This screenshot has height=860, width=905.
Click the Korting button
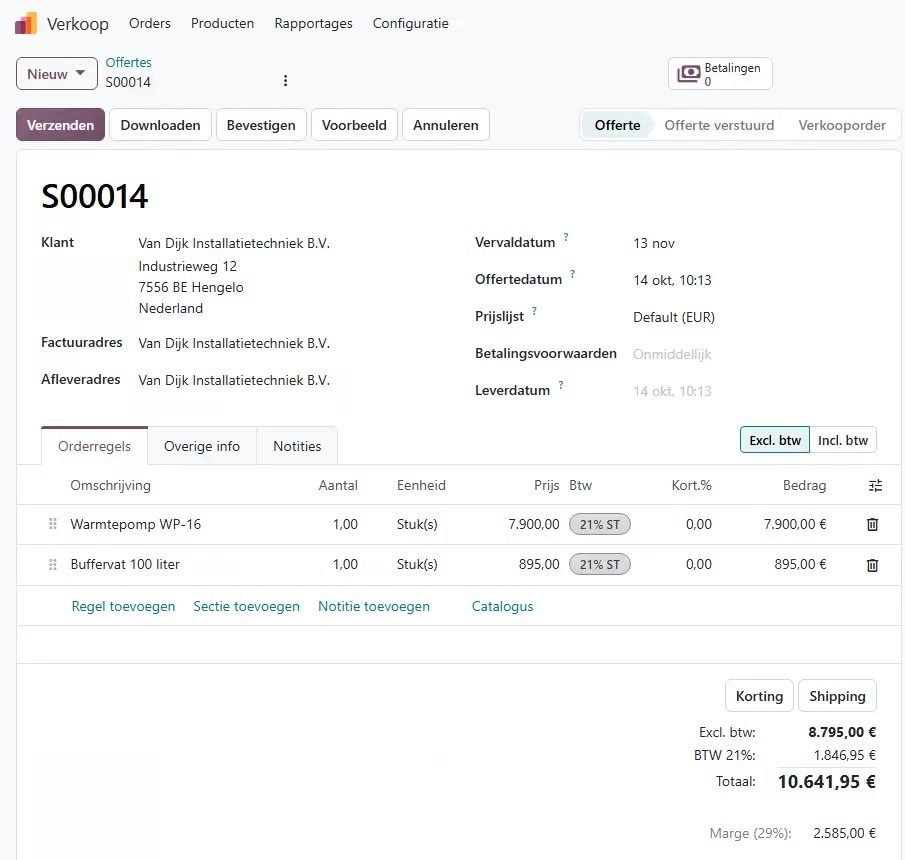pyautogui.click(x=759, y=696)
